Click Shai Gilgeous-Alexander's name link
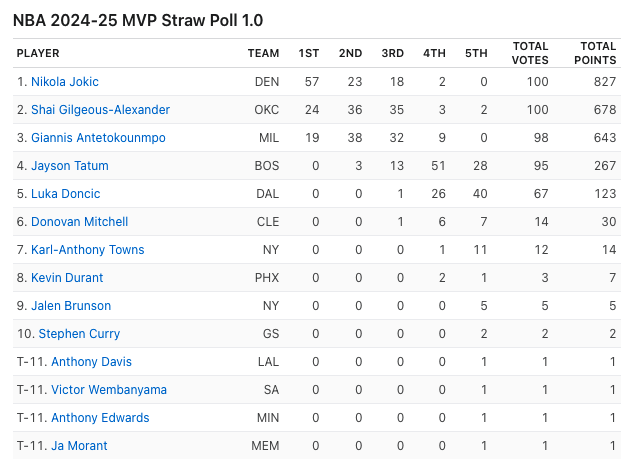Image resolution: width=634 pixels, height=469 pixels. (x=100, y=110)
